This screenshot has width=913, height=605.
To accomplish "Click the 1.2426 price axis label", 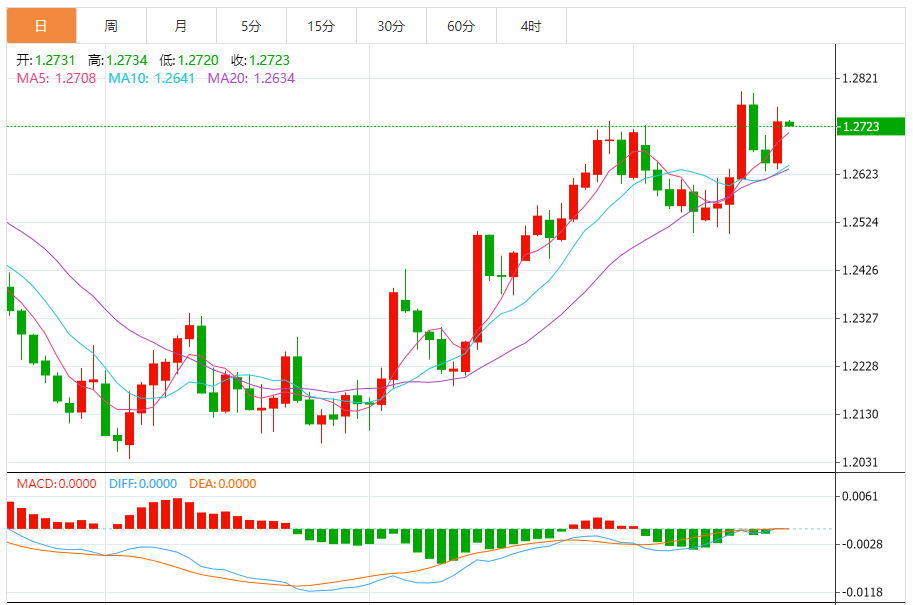I will [x=860, y=270].
